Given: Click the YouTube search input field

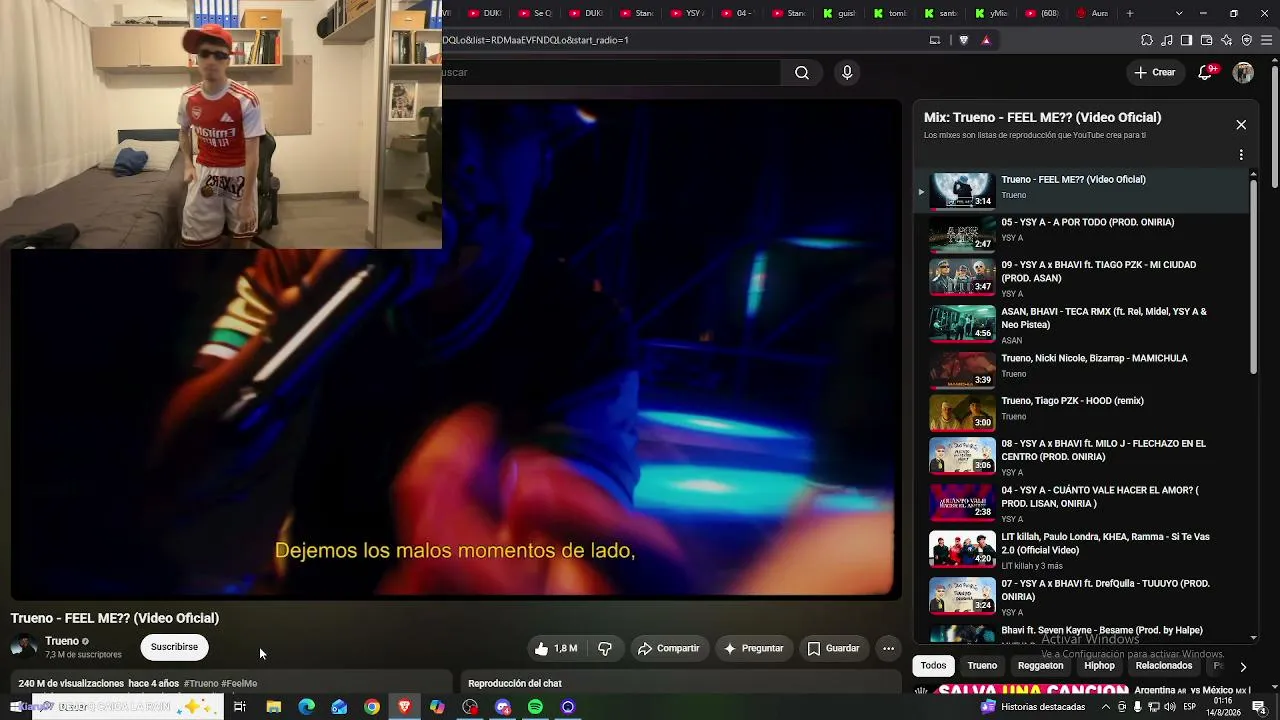Looking at the screenshot, I should click(611, 72).
